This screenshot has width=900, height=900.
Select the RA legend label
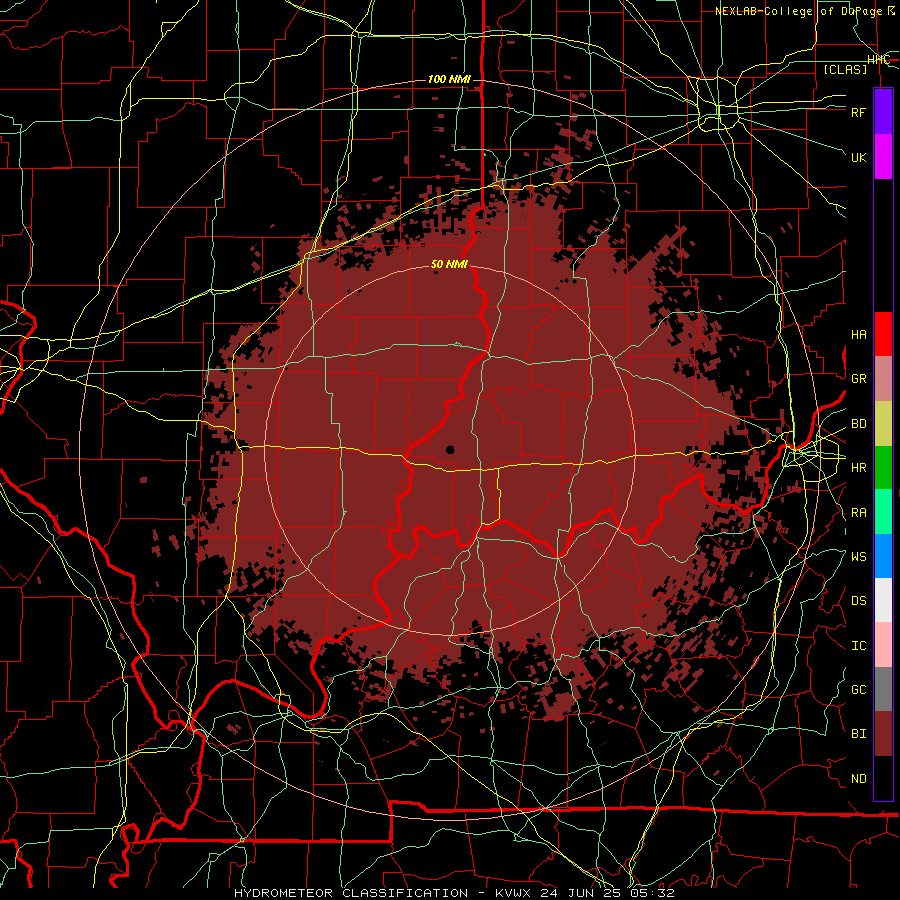point(859,513)
